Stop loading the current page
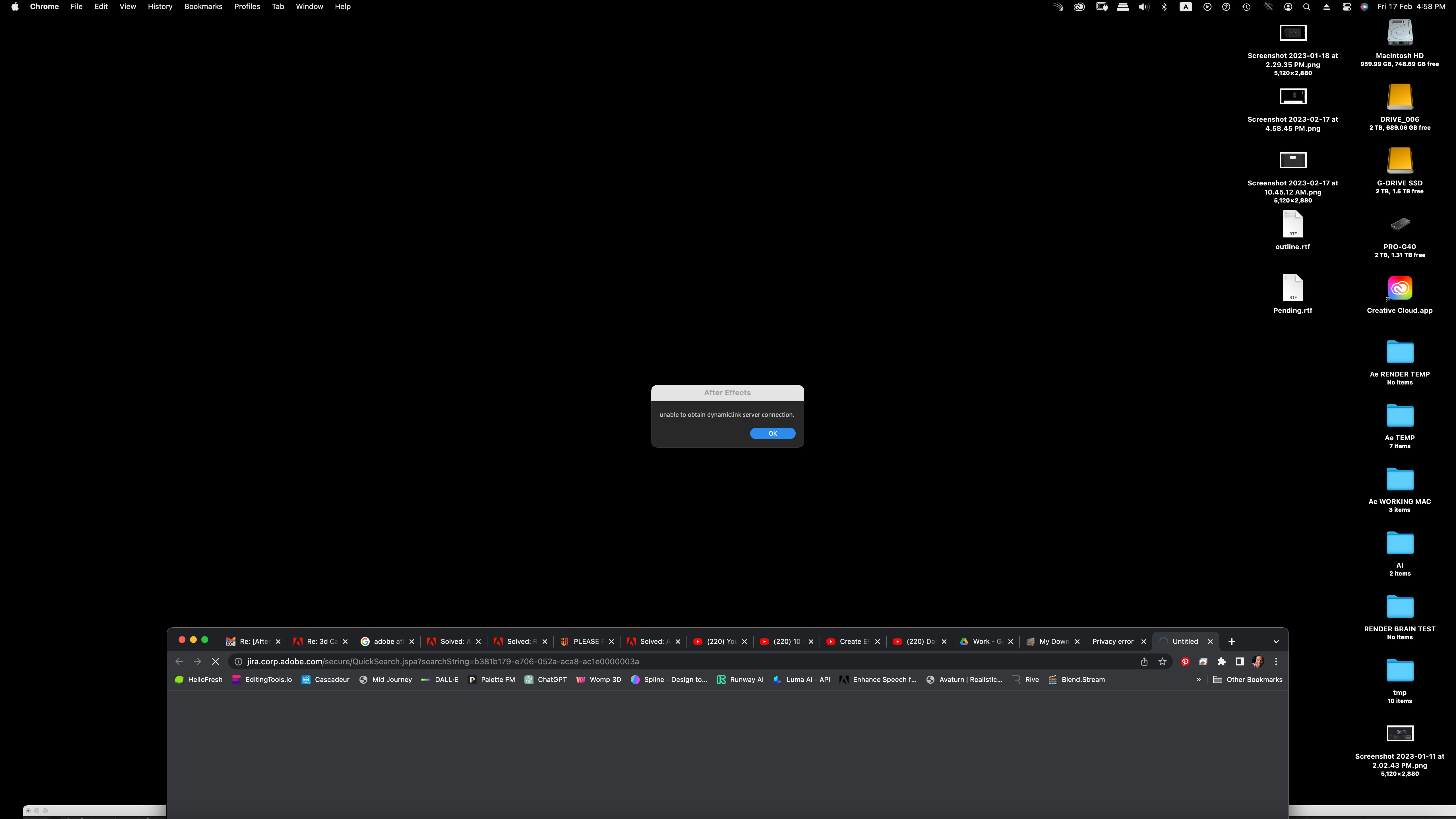The height and width of the screenshot is (819, 1456). pos(215,661)
